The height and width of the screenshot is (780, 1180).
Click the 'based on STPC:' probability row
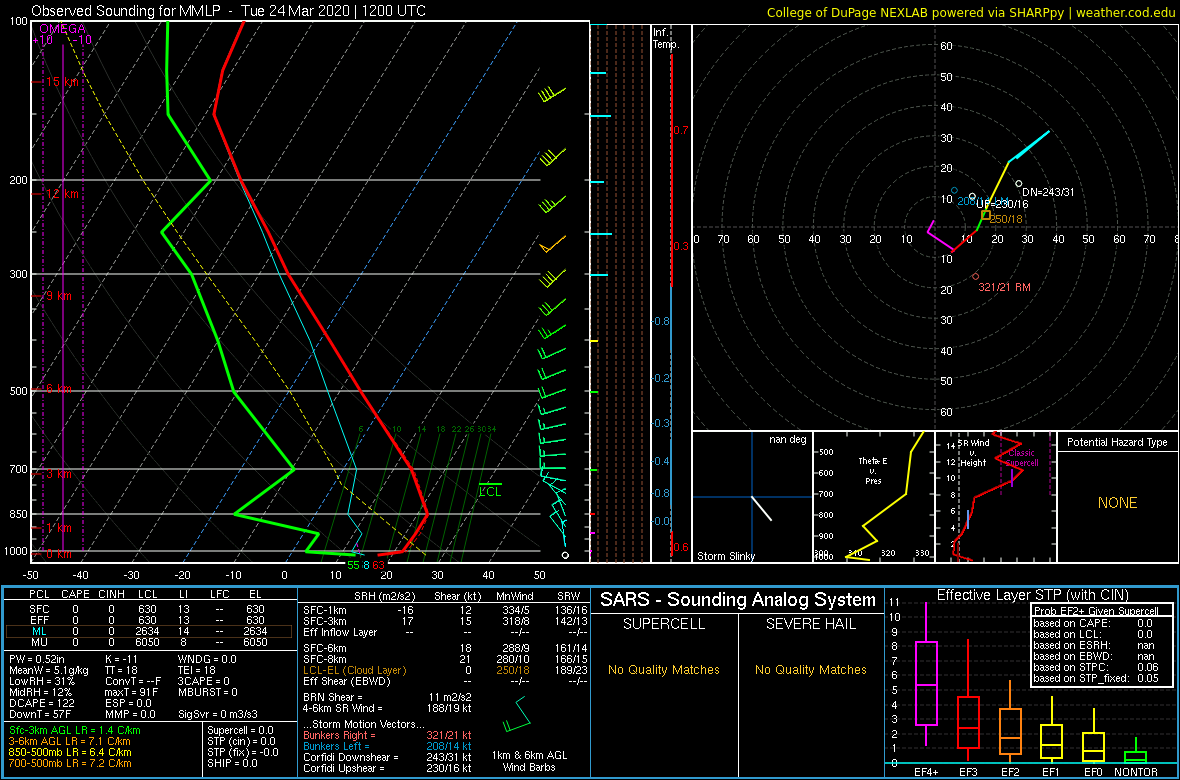(x=1096, y=666)
